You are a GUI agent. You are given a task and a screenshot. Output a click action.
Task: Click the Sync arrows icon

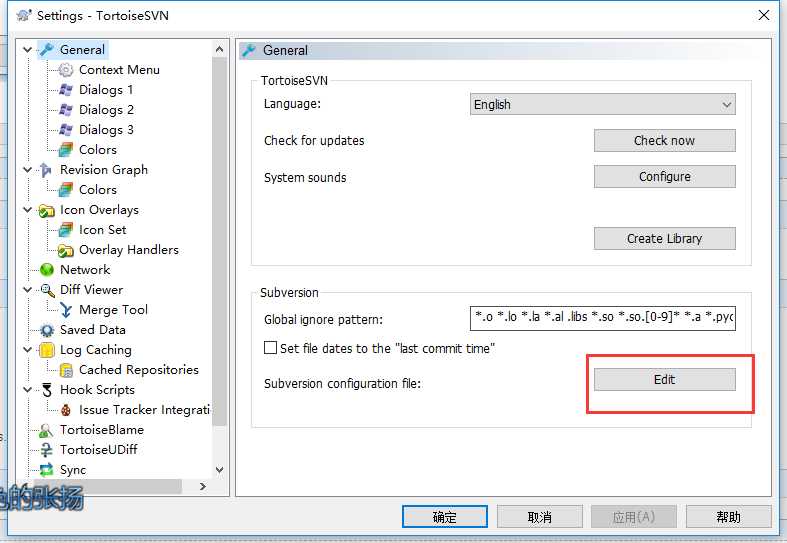[47, 470]
